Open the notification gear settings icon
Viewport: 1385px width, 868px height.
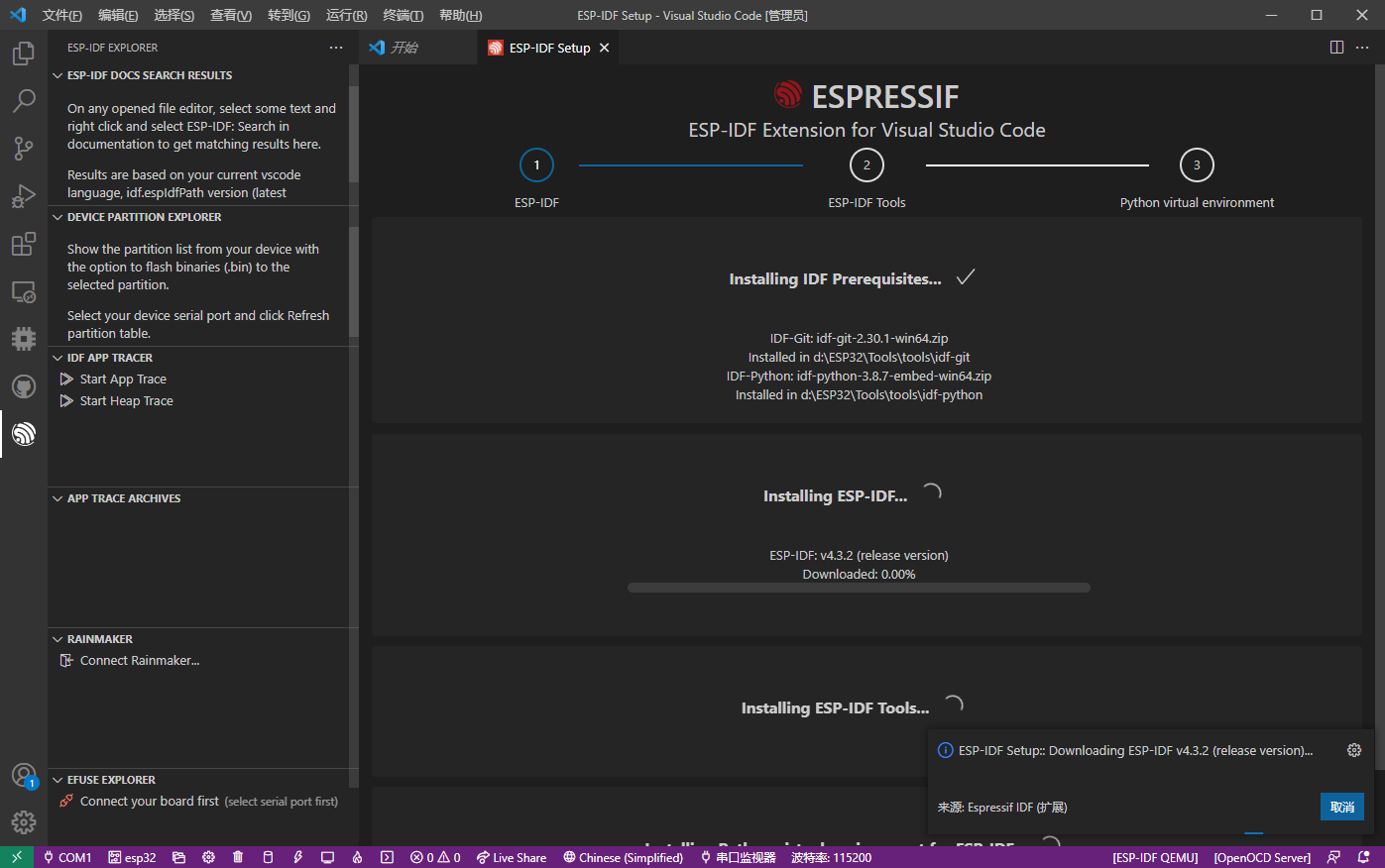[1354, 750]
